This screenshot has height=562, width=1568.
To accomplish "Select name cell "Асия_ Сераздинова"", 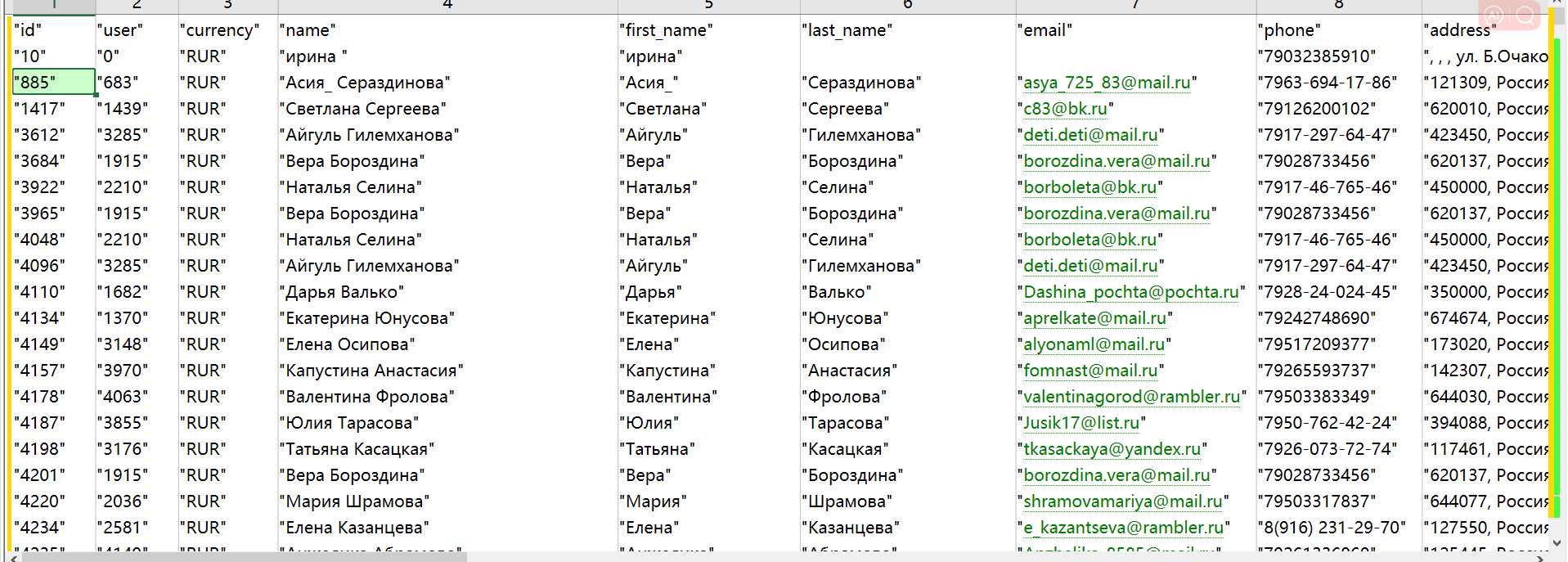I will (448, 83).
